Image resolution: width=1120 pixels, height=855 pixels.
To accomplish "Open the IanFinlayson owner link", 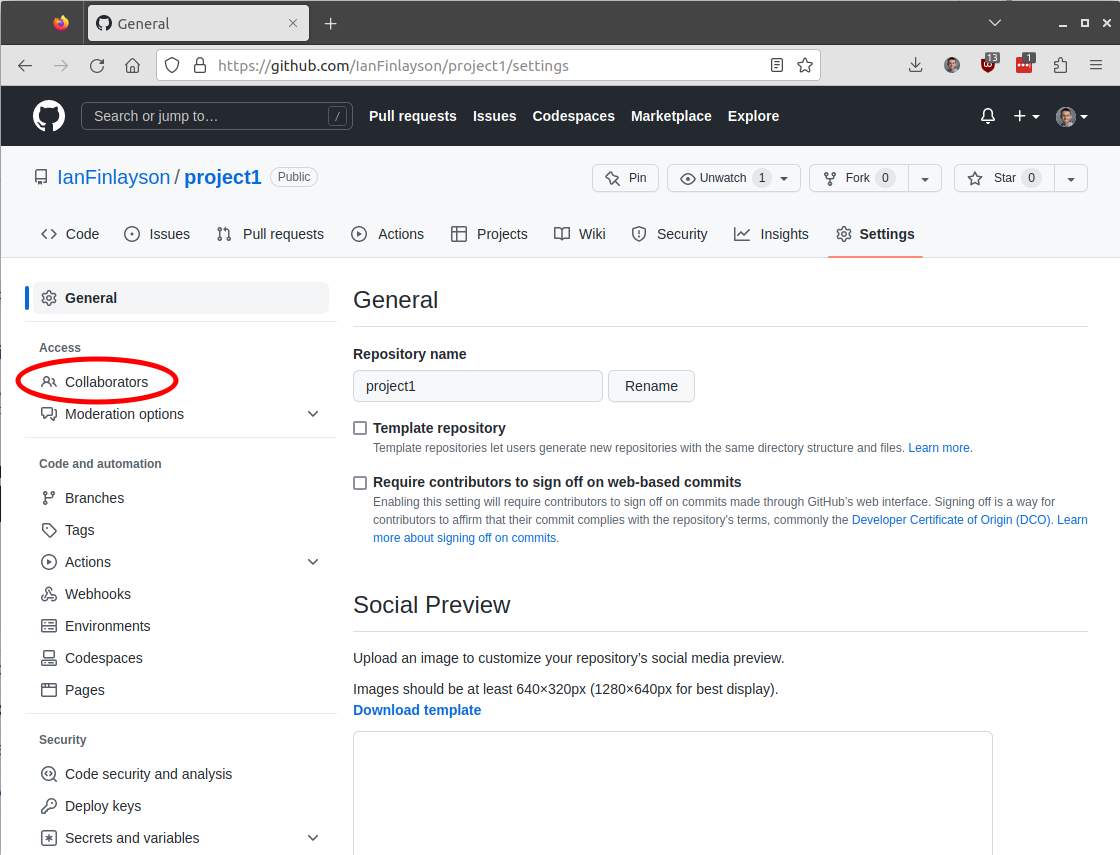I will tap(114, 177).
